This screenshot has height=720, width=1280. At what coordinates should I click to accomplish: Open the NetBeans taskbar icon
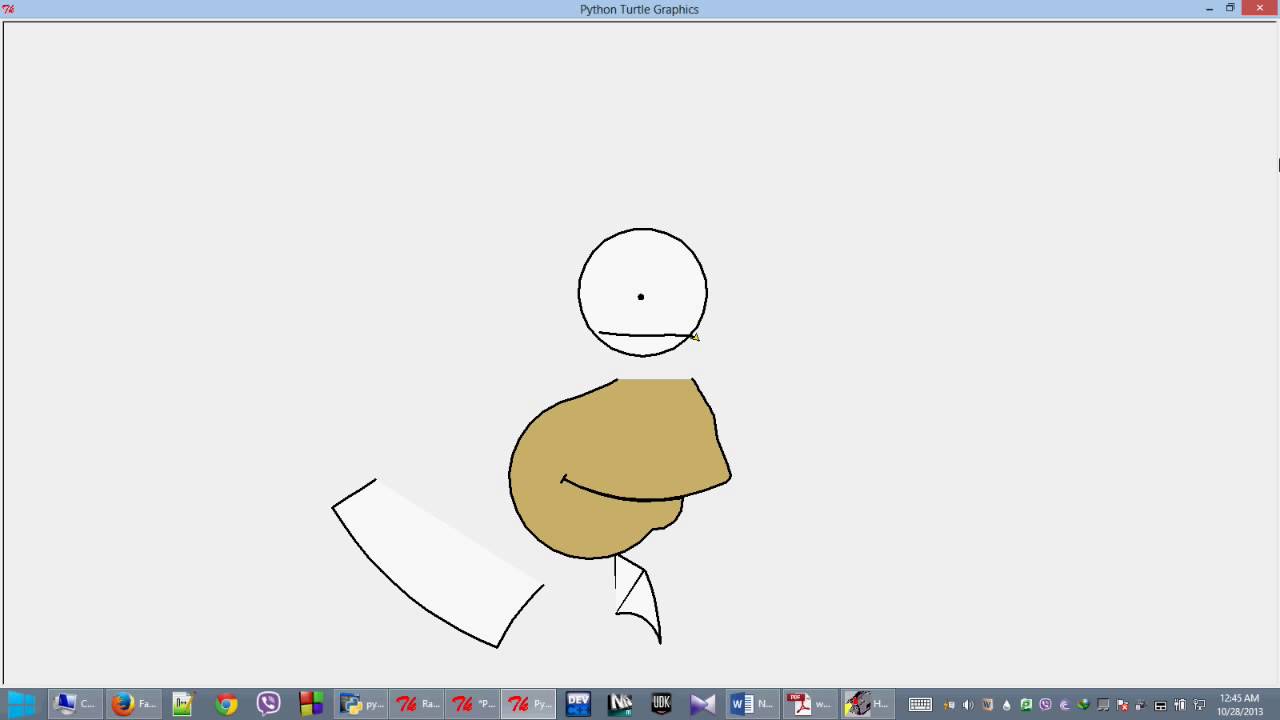tap(620, 704)
